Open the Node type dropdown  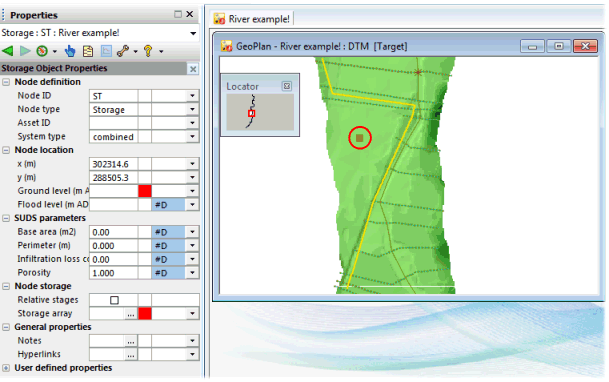192,109
